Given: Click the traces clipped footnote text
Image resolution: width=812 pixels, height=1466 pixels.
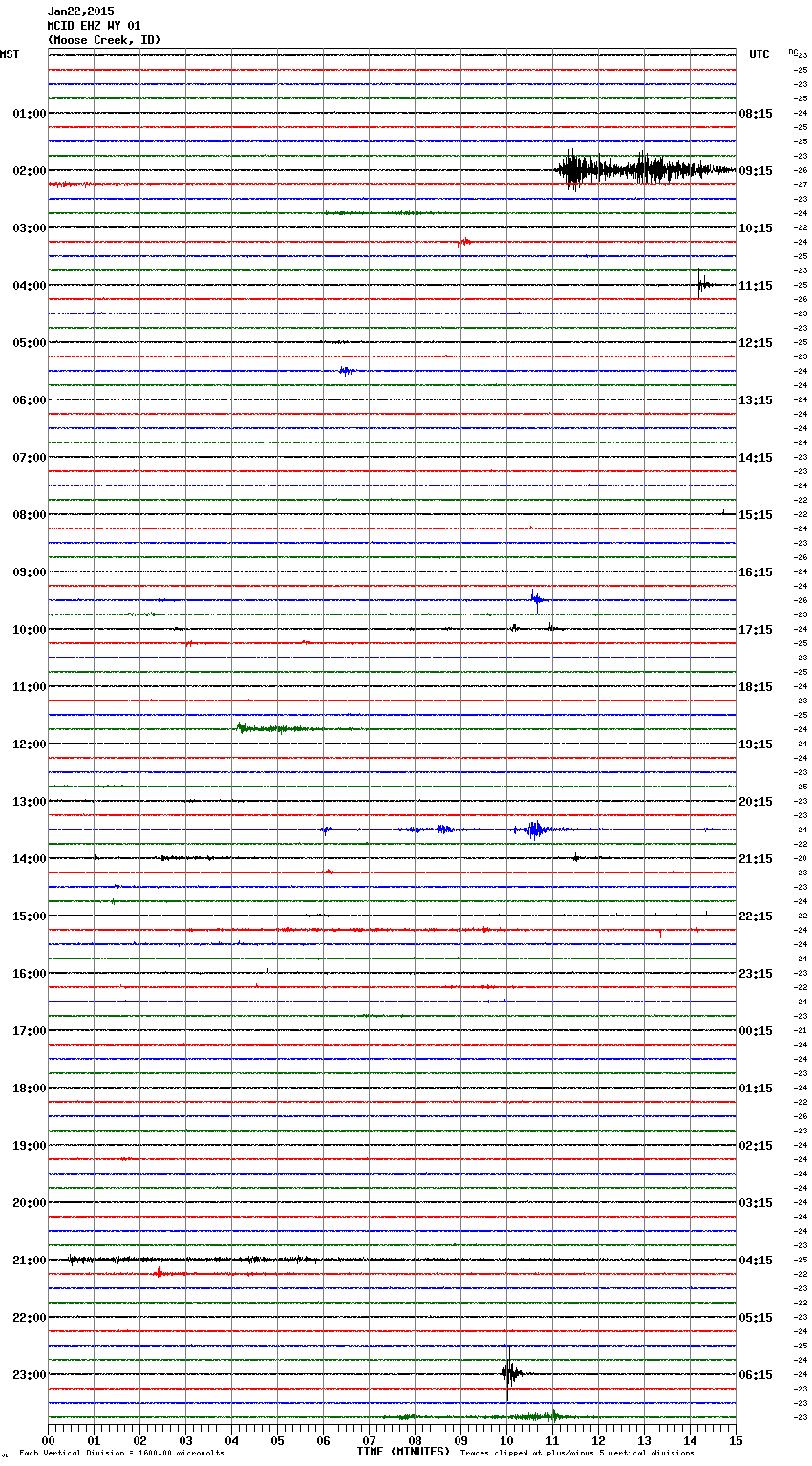Looking at the screenshot, I should coord(577,1454).
